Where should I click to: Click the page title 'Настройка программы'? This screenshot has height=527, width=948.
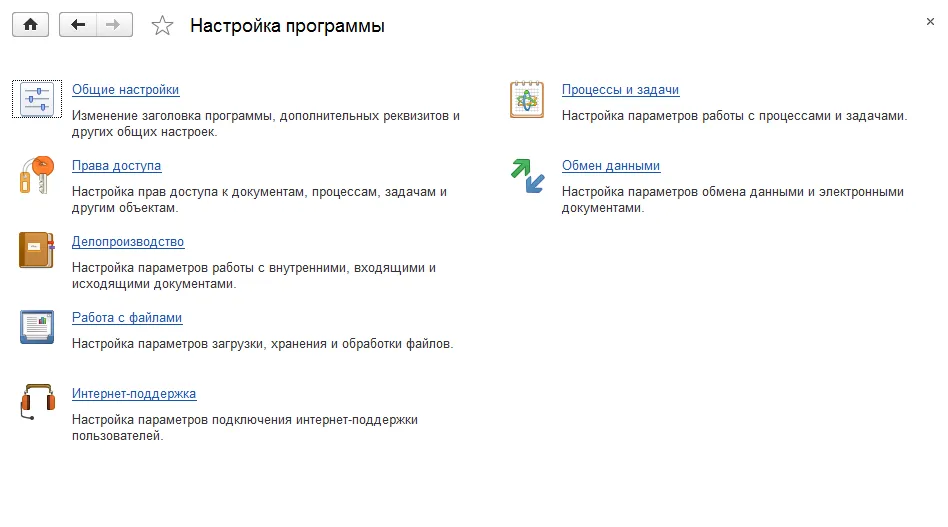click(x=287, y=26)
